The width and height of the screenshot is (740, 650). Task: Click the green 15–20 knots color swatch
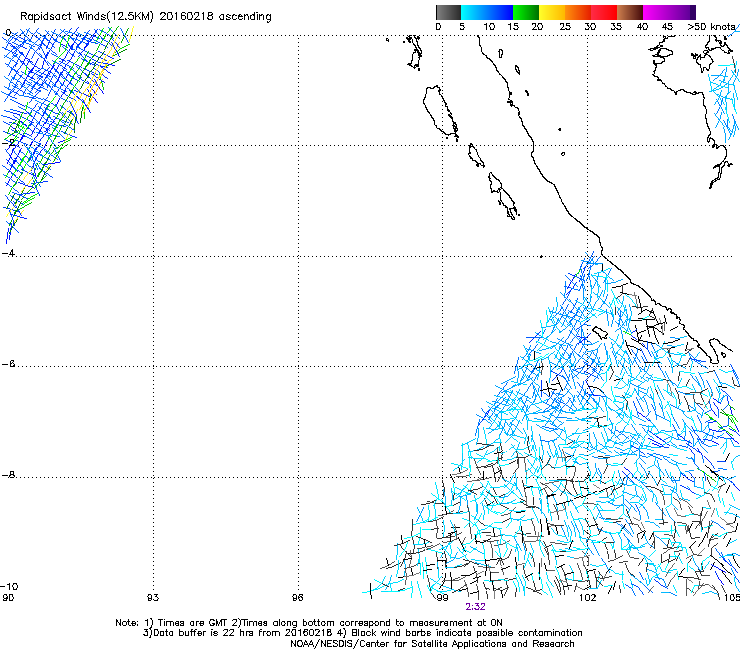pos(526,12)
